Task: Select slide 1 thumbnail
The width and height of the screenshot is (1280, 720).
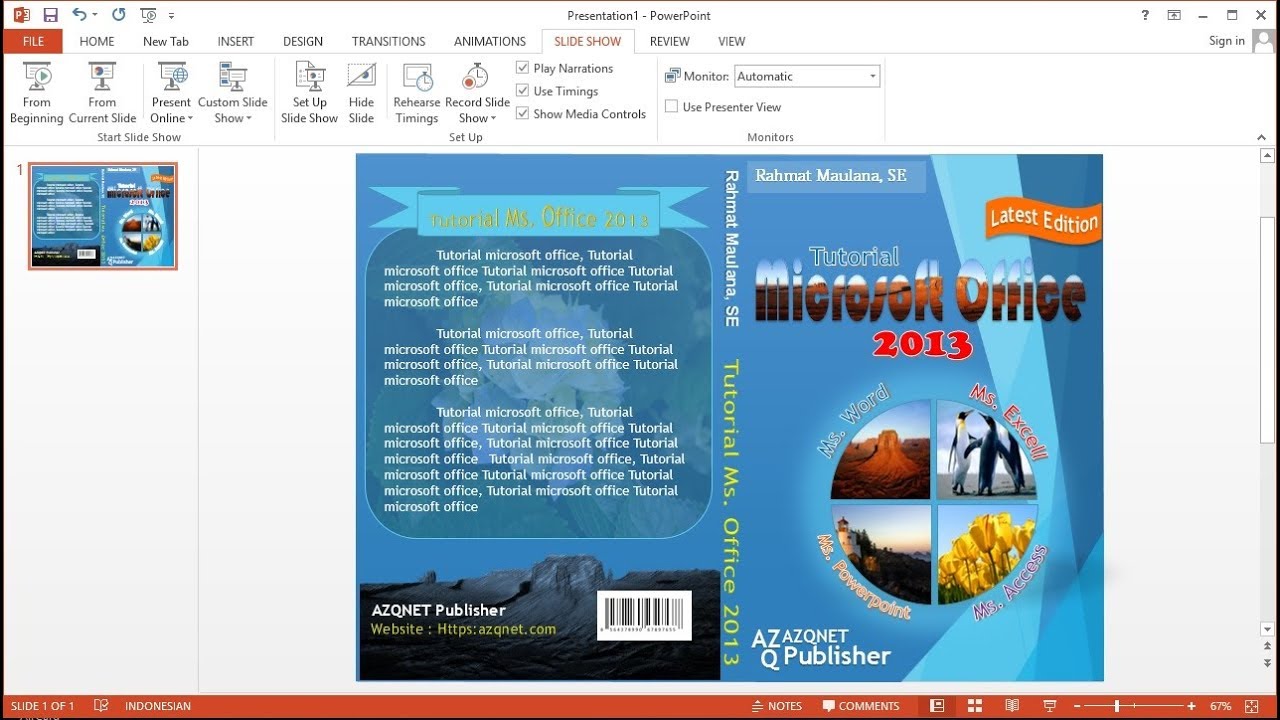Action: point(103,216)
